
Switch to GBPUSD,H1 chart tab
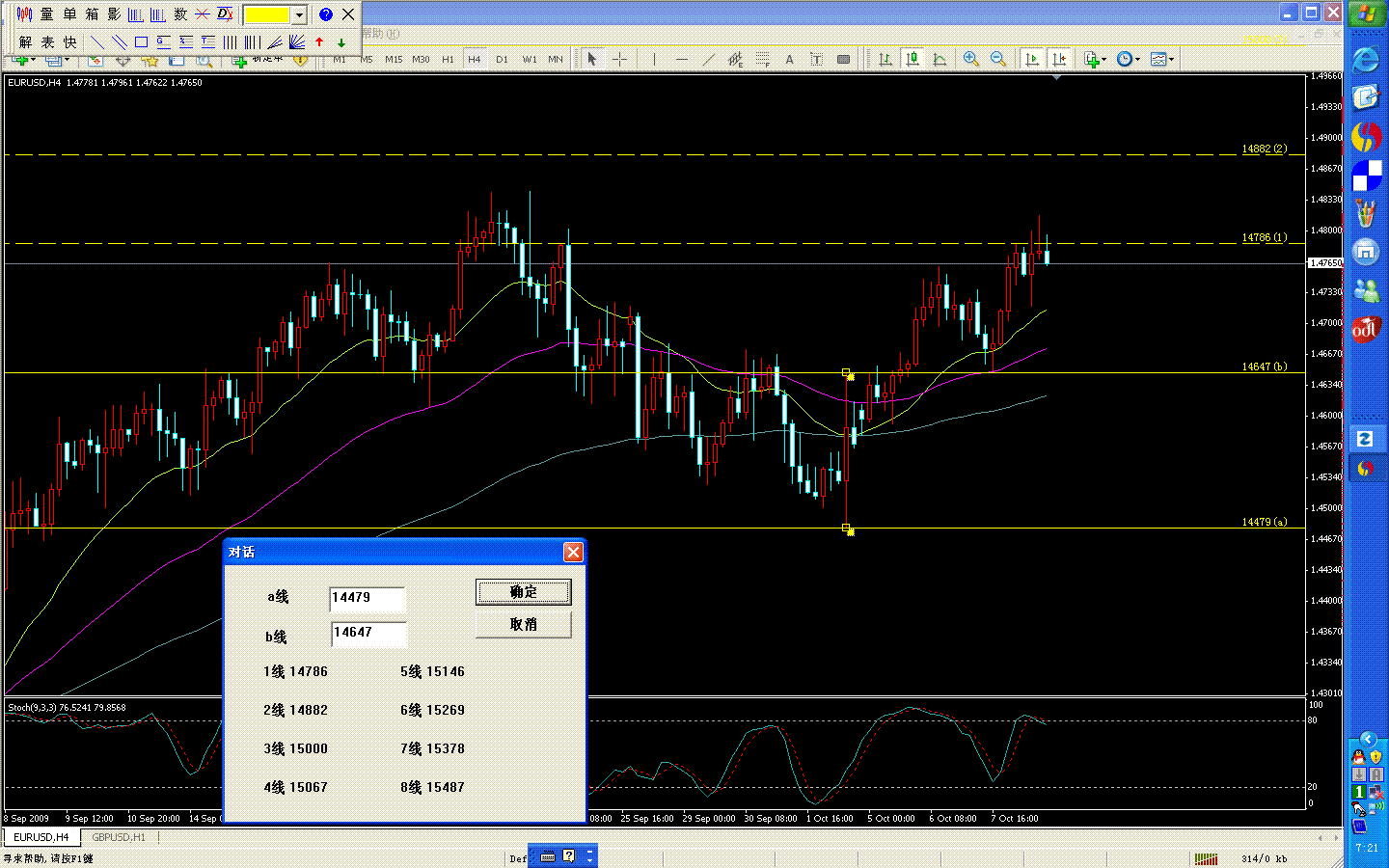119,837
